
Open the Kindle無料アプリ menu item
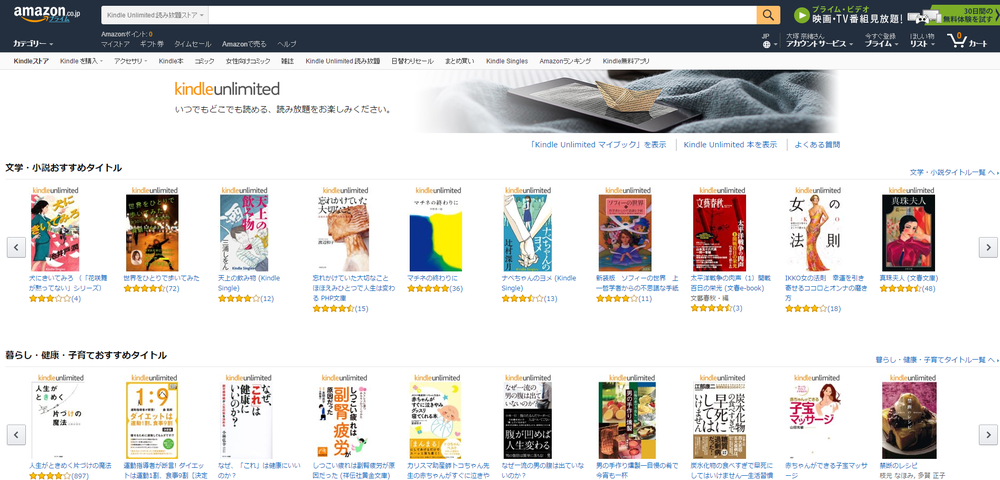tap(626, 61)
